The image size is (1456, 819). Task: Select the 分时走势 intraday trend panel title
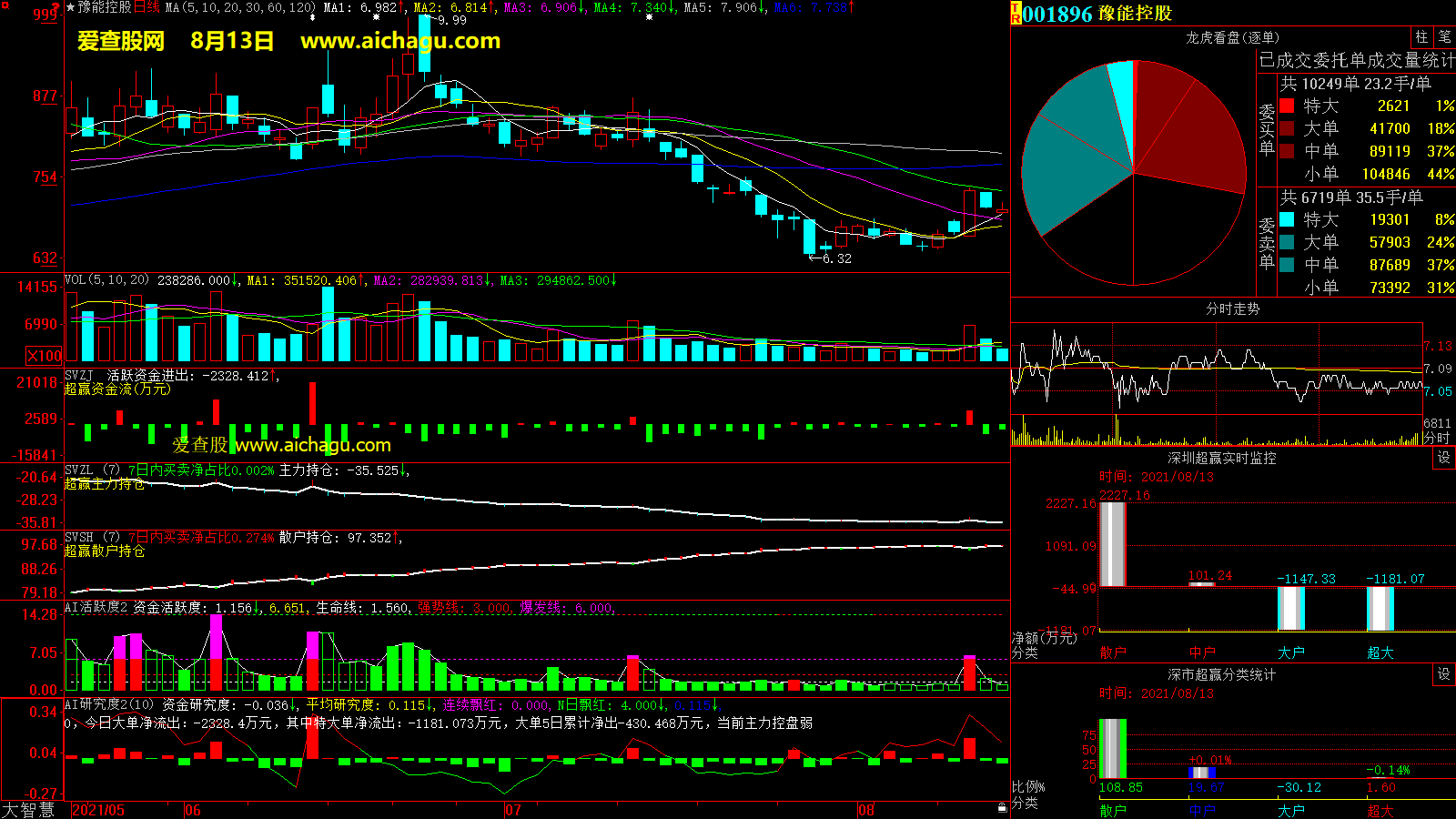1232,309
